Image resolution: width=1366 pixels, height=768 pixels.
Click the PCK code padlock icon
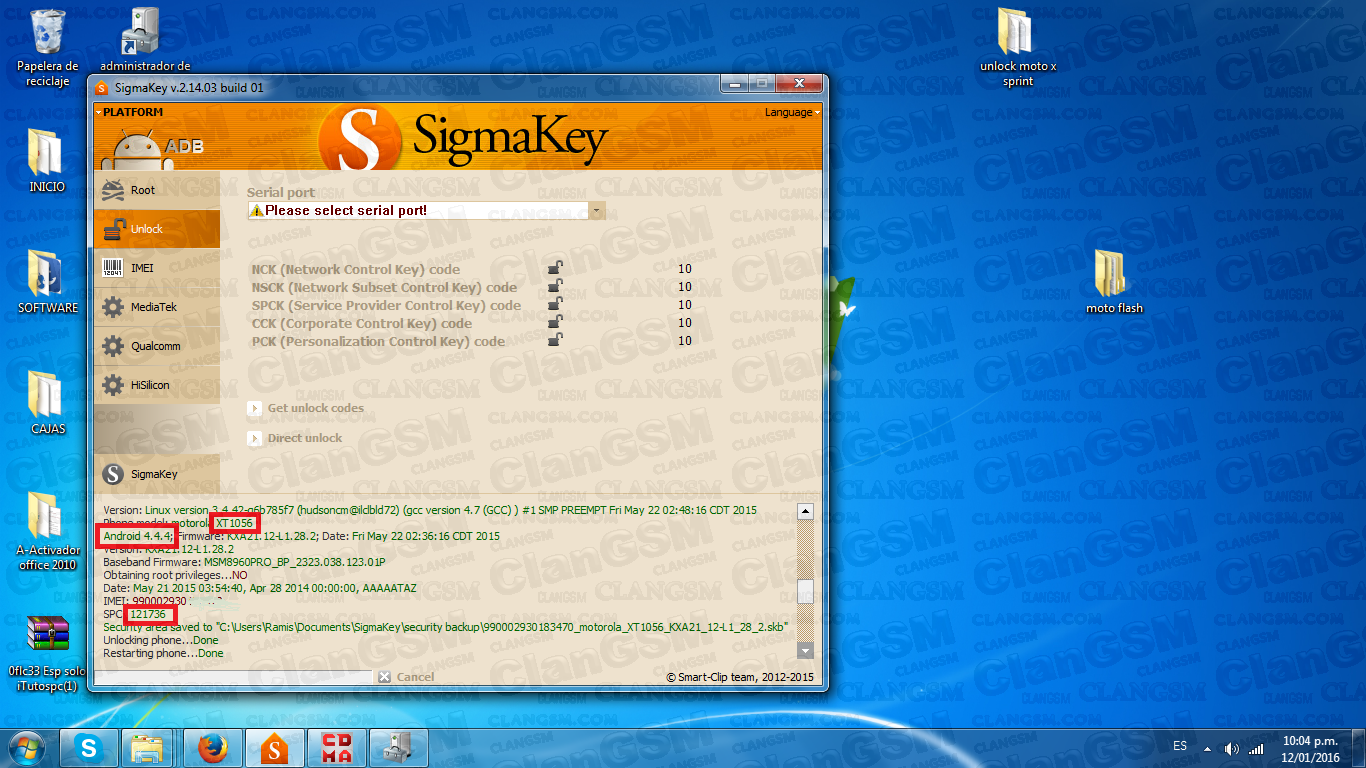[554, 340]
